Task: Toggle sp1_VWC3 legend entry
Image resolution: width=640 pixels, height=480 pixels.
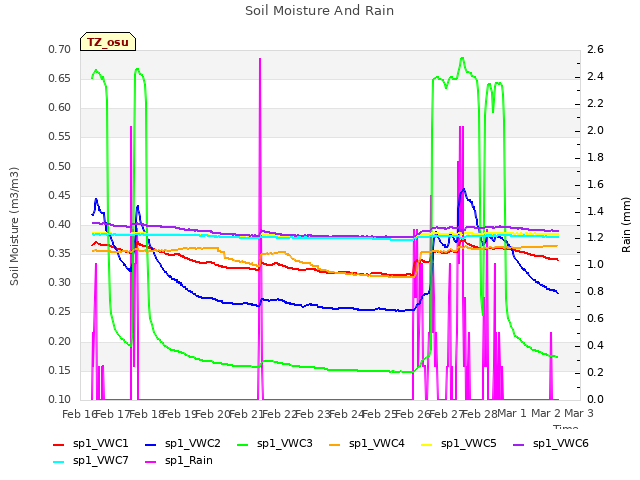Action: point(275,444)
